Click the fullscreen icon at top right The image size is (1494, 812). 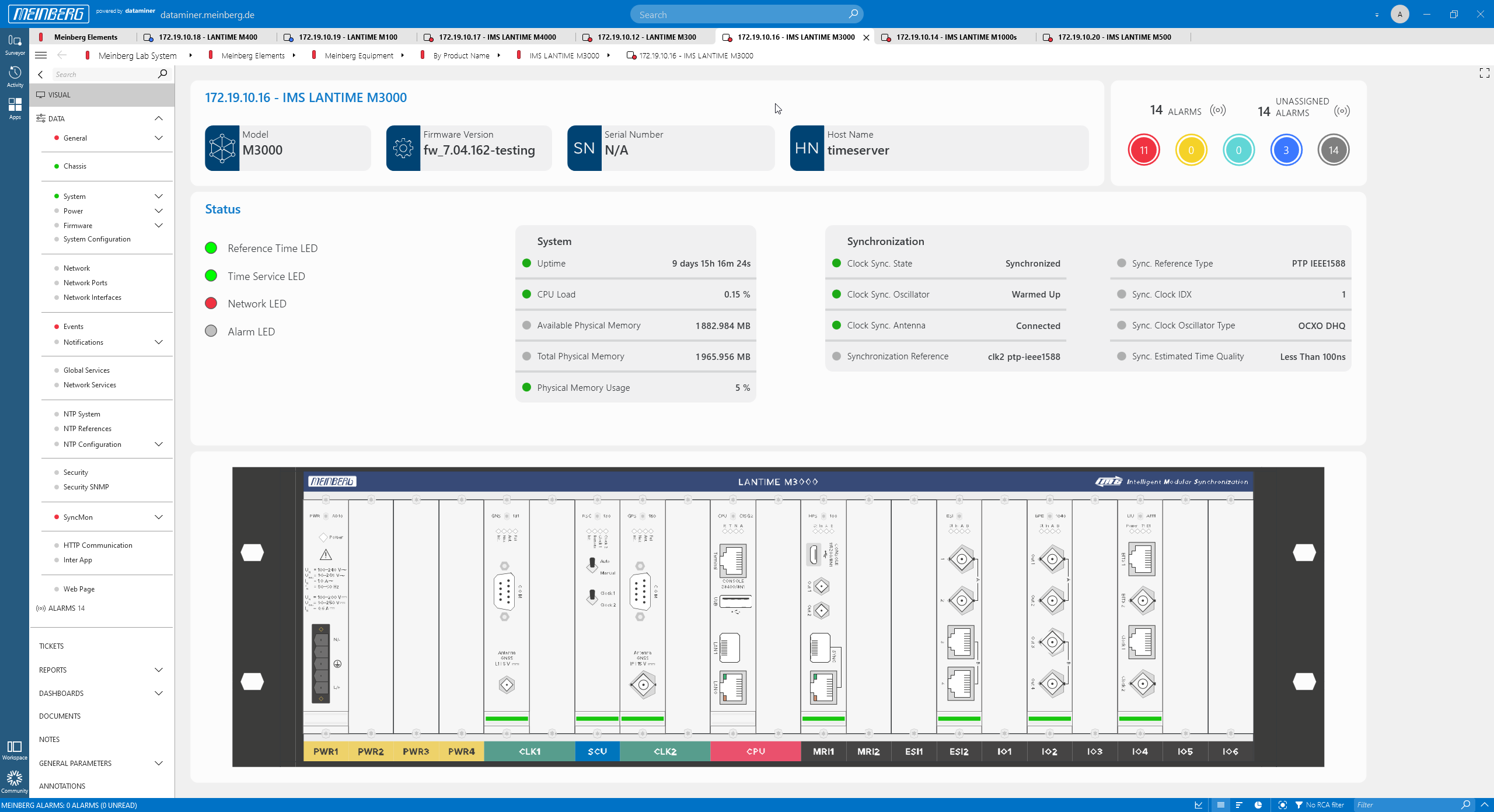(x=1485, y=73)
